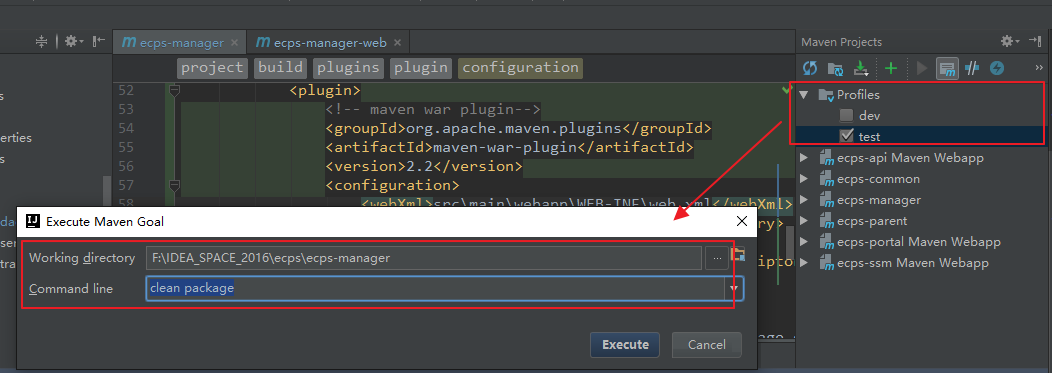Select ecps-parent in Maven Projects tree
Screen dimensions: 1052x373
[x=872, y=221]
